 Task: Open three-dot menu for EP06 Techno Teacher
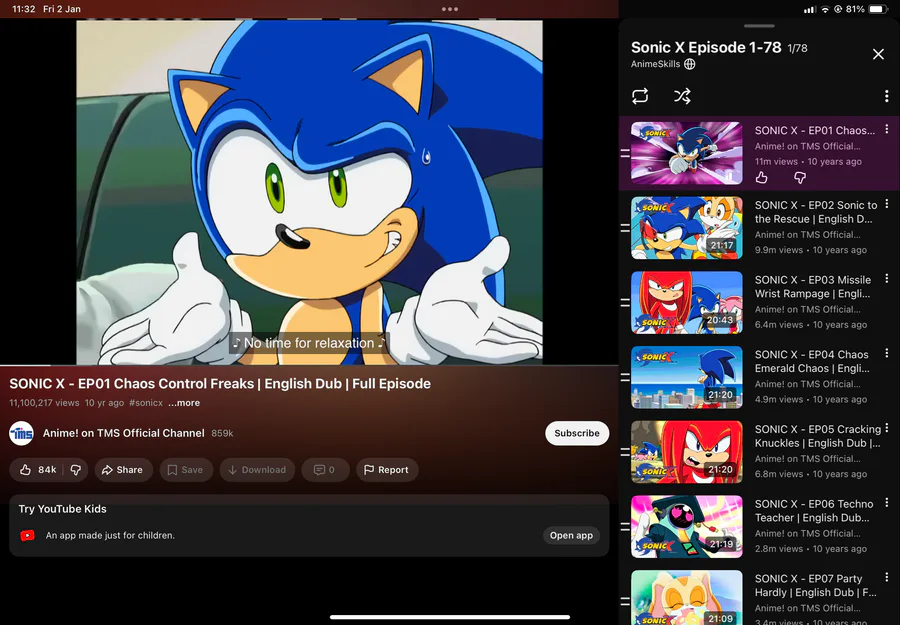[887, 502]
